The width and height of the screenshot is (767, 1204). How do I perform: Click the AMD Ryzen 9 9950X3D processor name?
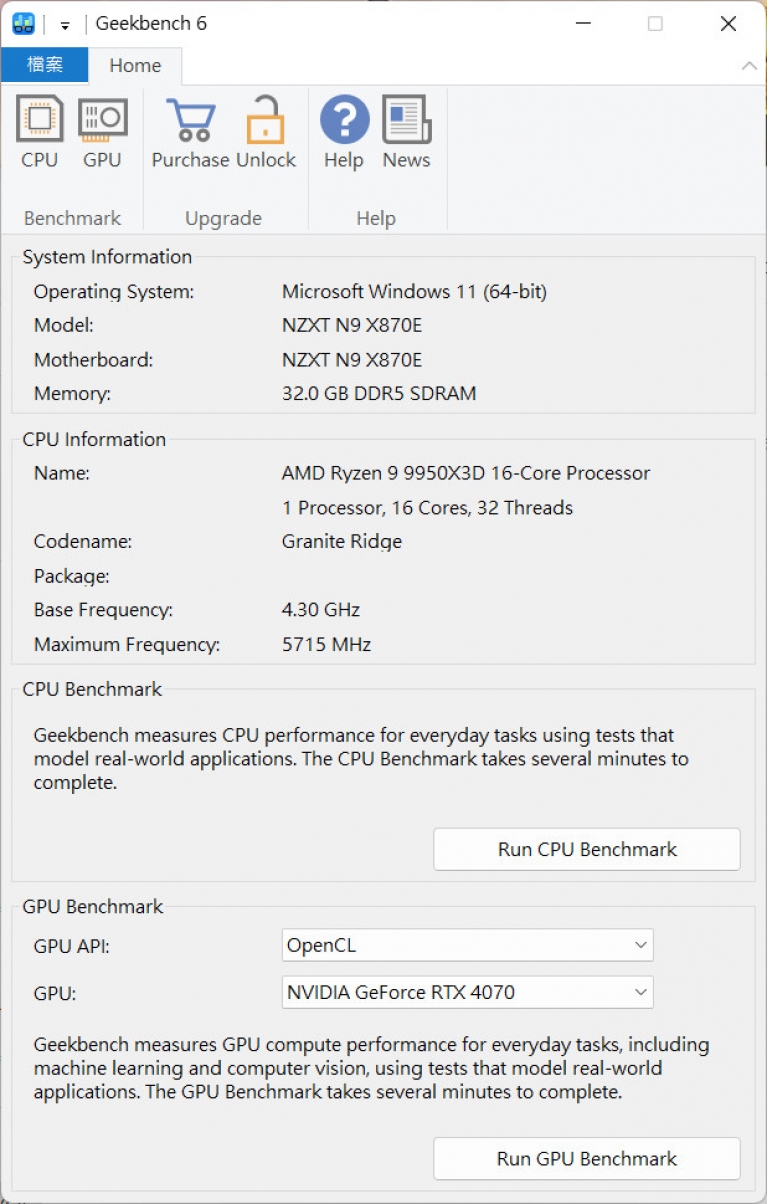pyautogui.click(x=466, y=473)
